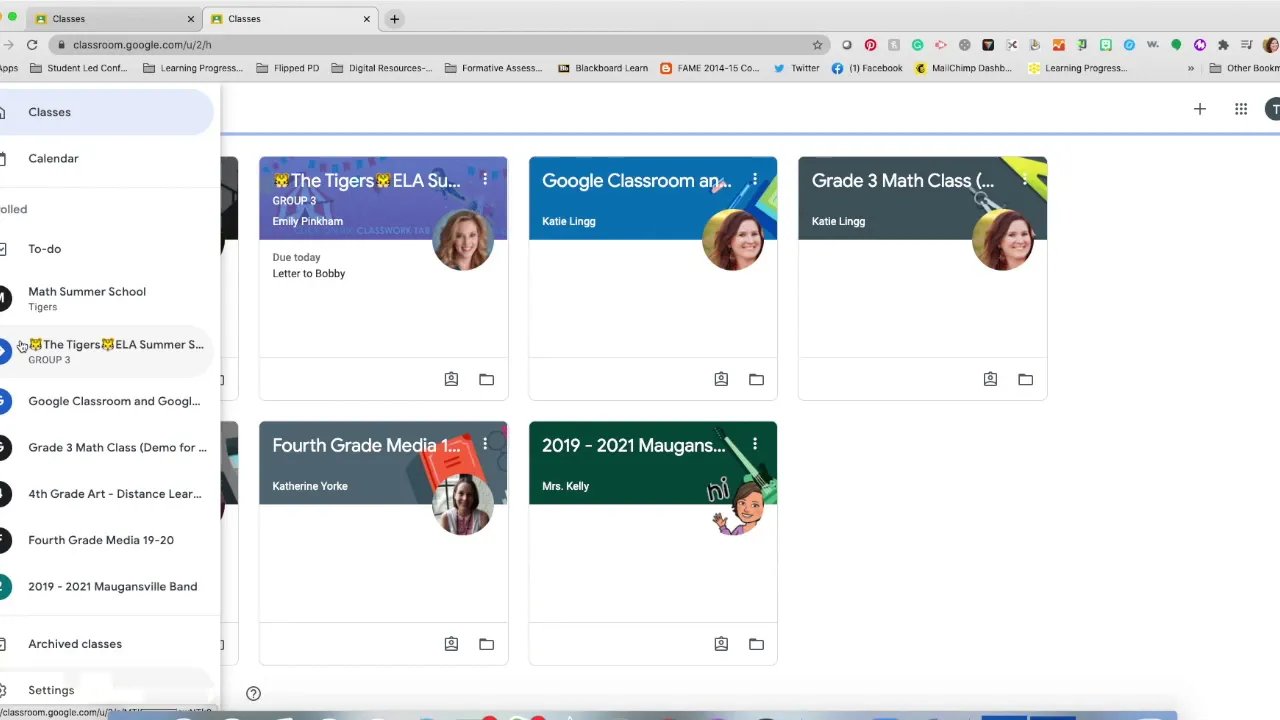Viewport: 1280px width, 720px height.
Task: Open three-dot menu on Grade 3 Math card
Action: point(1025,180)
